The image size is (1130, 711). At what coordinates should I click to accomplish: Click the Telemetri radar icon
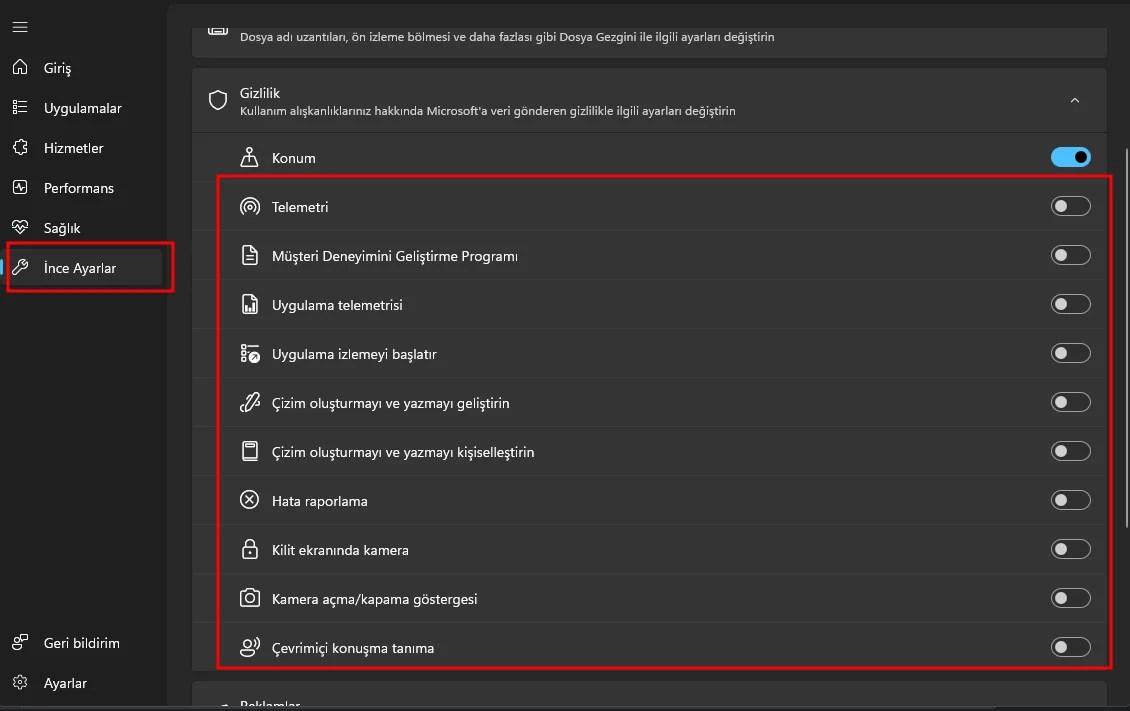tap(250, 207)
